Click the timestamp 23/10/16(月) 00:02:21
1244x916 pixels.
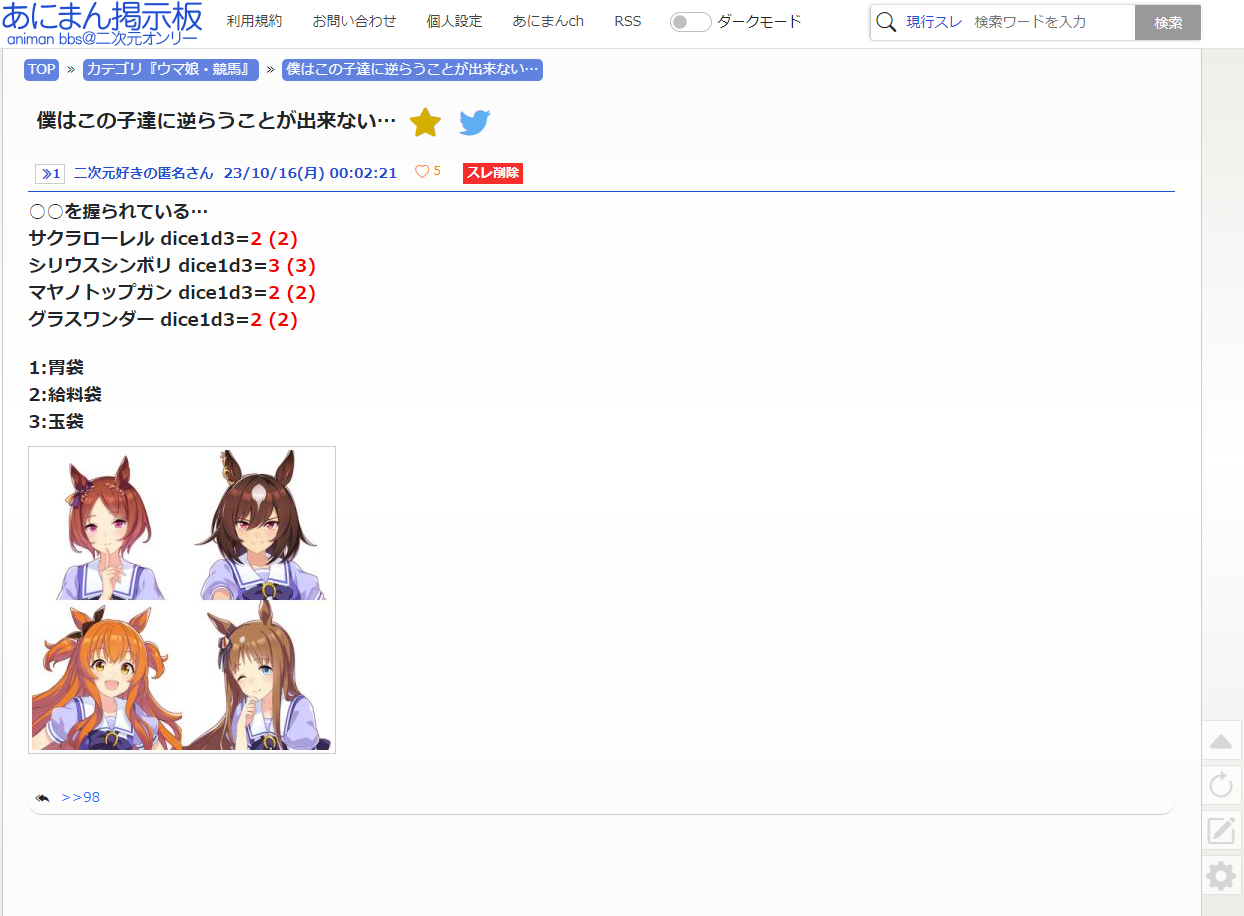click(310, 173)
